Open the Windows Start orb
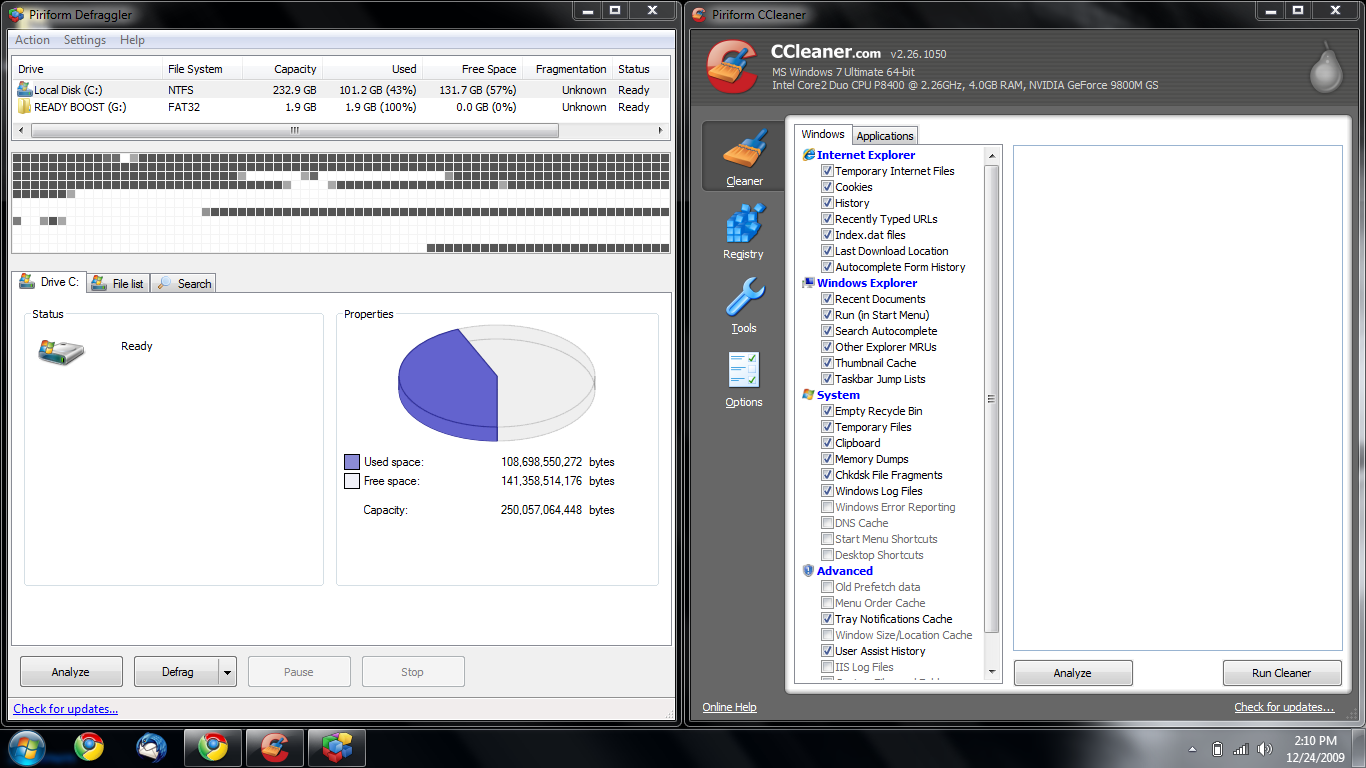 click(27, 747)
